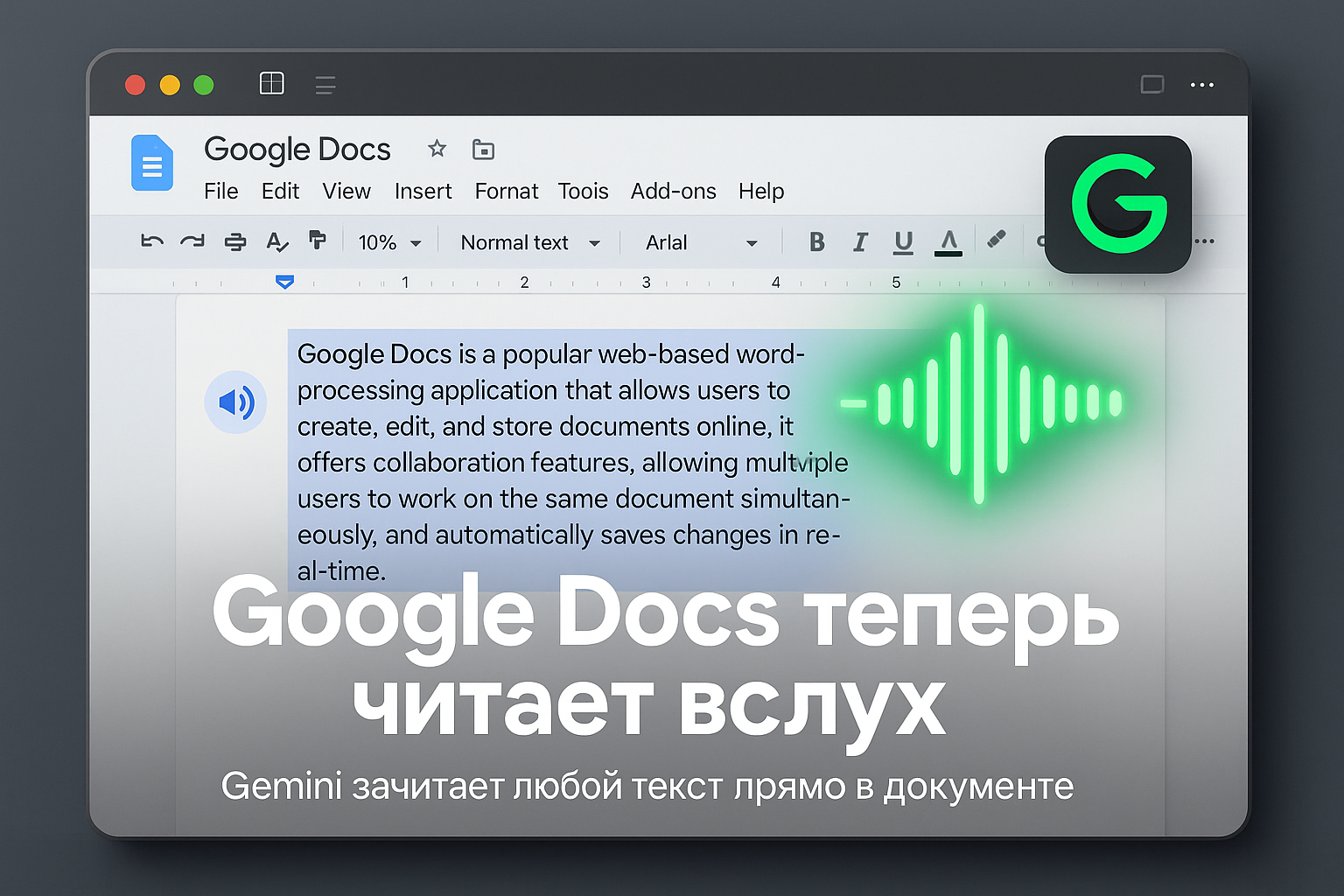1344x896 pixels.
Task: Click the redo arrow in toolbar
Action: [x=192, y=241]
